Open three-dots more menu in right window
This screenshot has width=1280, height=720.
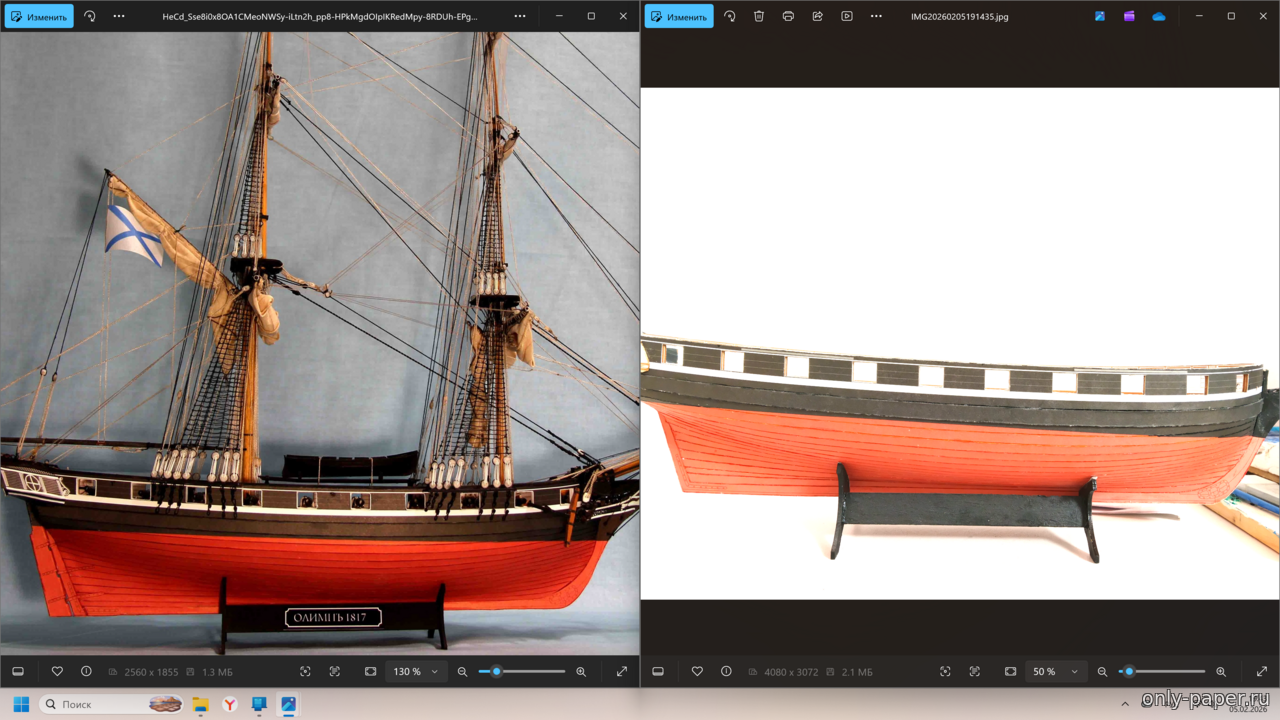(x=876, y=17)
